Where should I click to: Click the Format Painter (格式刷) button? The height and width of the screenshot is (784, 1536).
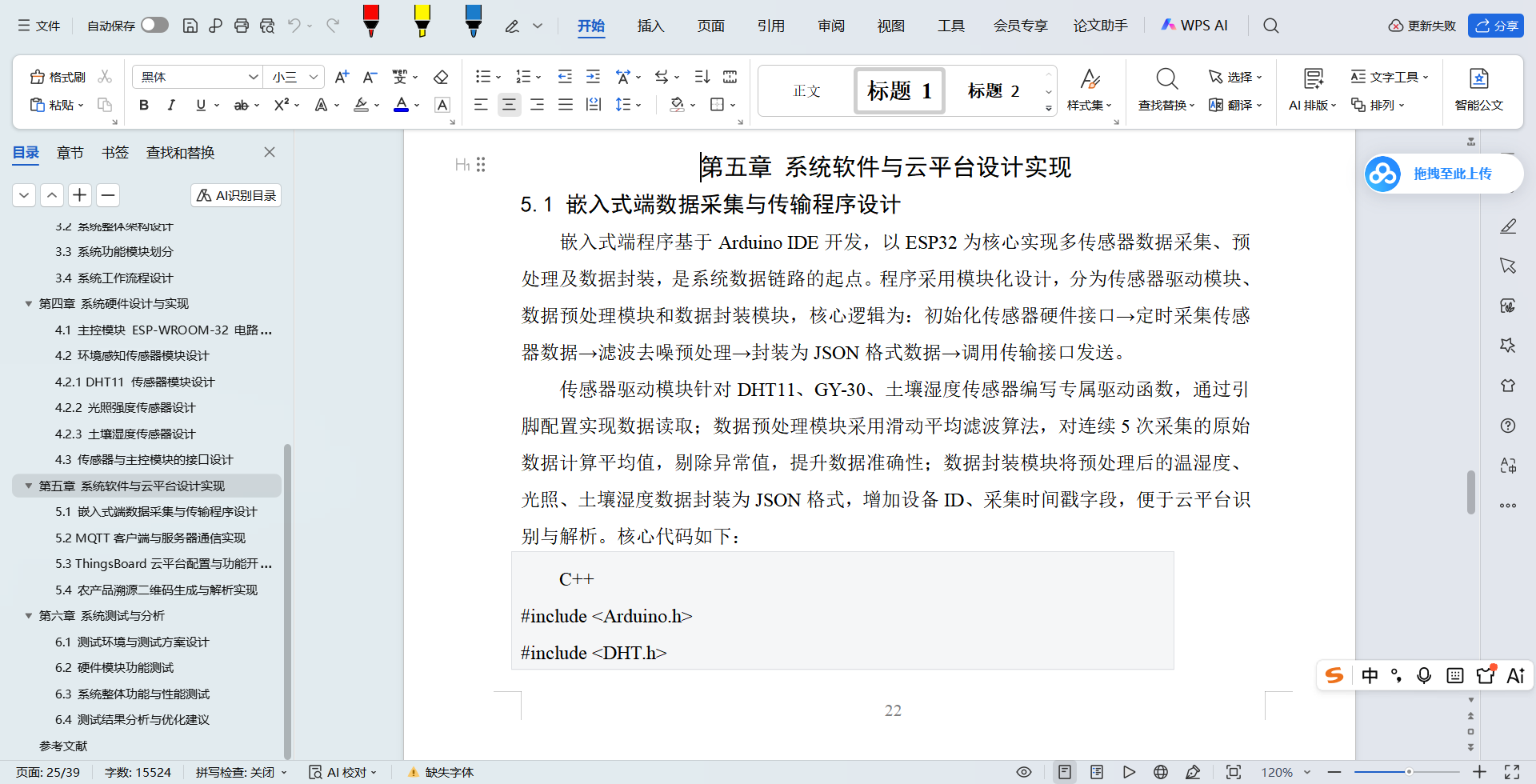click(x=58, y=77)
